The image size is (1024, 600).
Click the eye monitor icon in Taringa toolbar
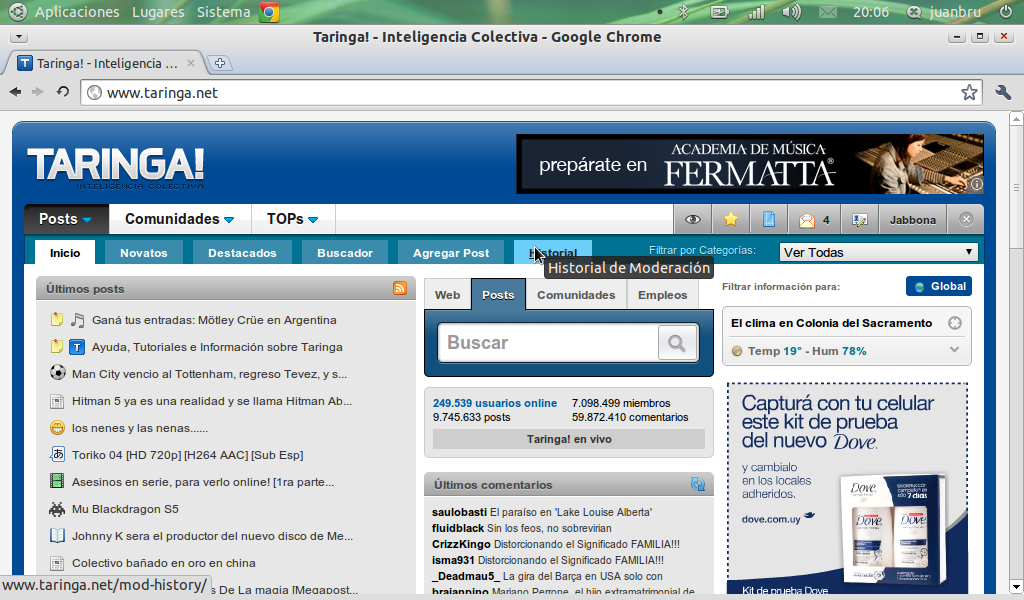coord(692,219)
